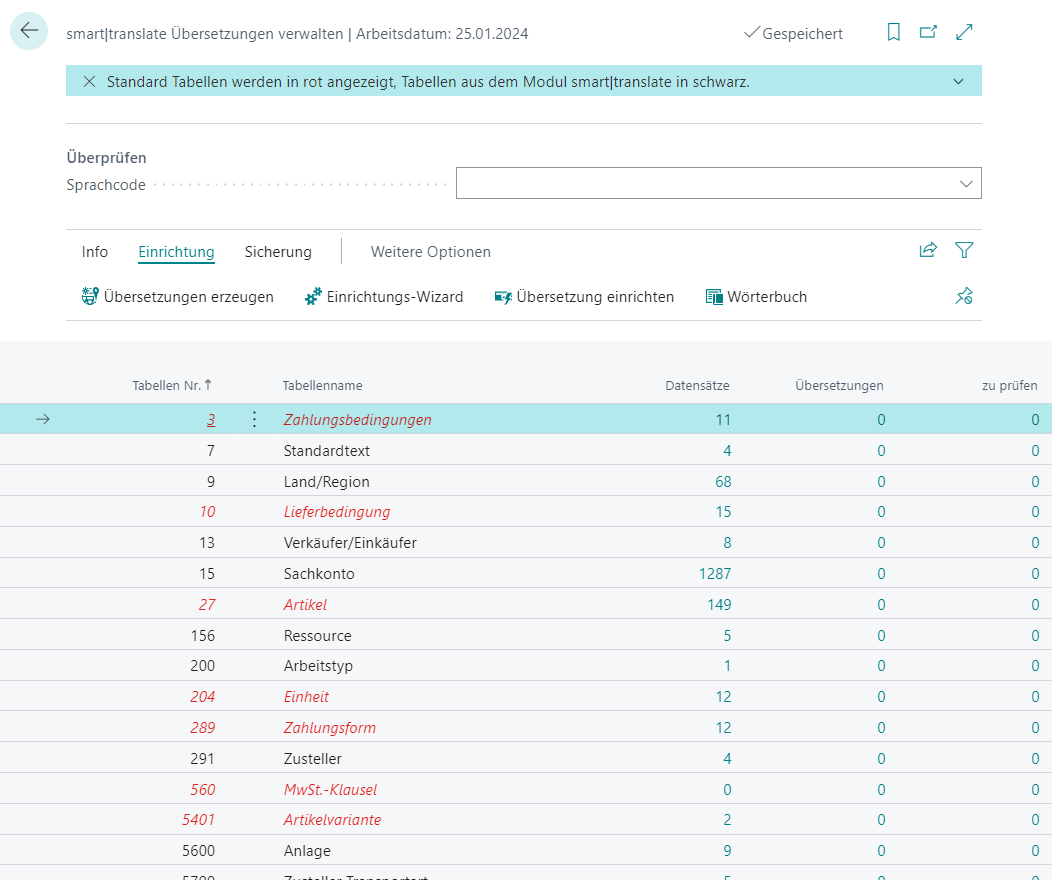Sort by Tabellen Nr. column header
The height and width of the screenshot is (880, 1052).
(171, 386)
